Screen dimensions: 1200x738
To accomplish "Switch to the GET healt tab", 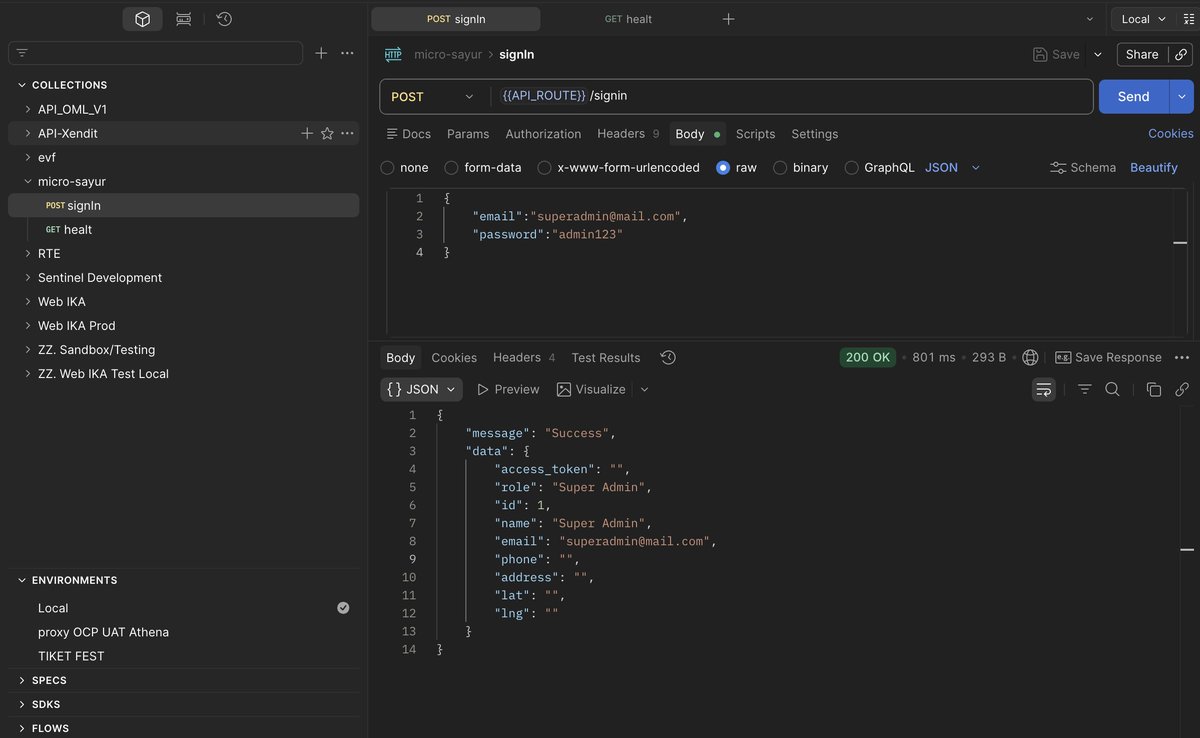I will click(x=628, y=19).
